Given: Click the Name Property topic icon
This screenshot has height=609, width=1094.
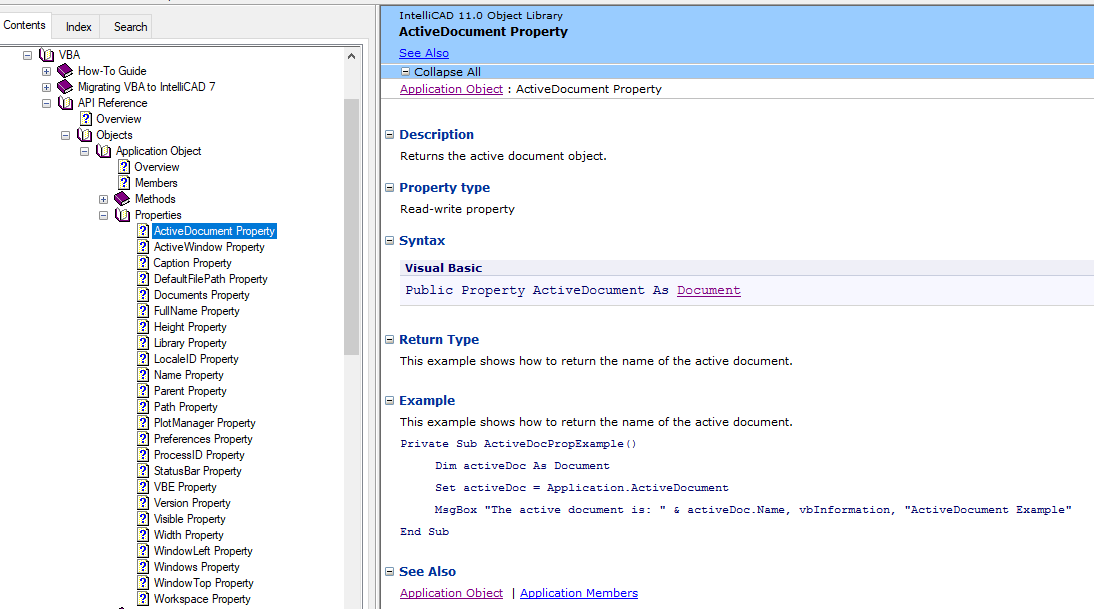Looking at the screenshot, I should [x=143, y=375].
